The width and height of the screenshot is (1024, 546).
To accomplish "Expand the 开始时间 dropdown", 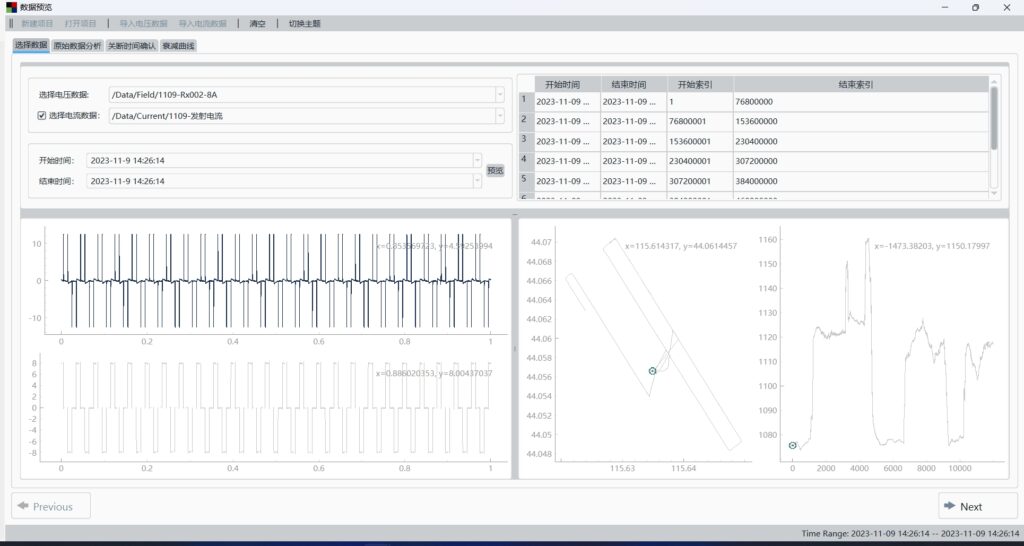I will click(x=477, y=160).
